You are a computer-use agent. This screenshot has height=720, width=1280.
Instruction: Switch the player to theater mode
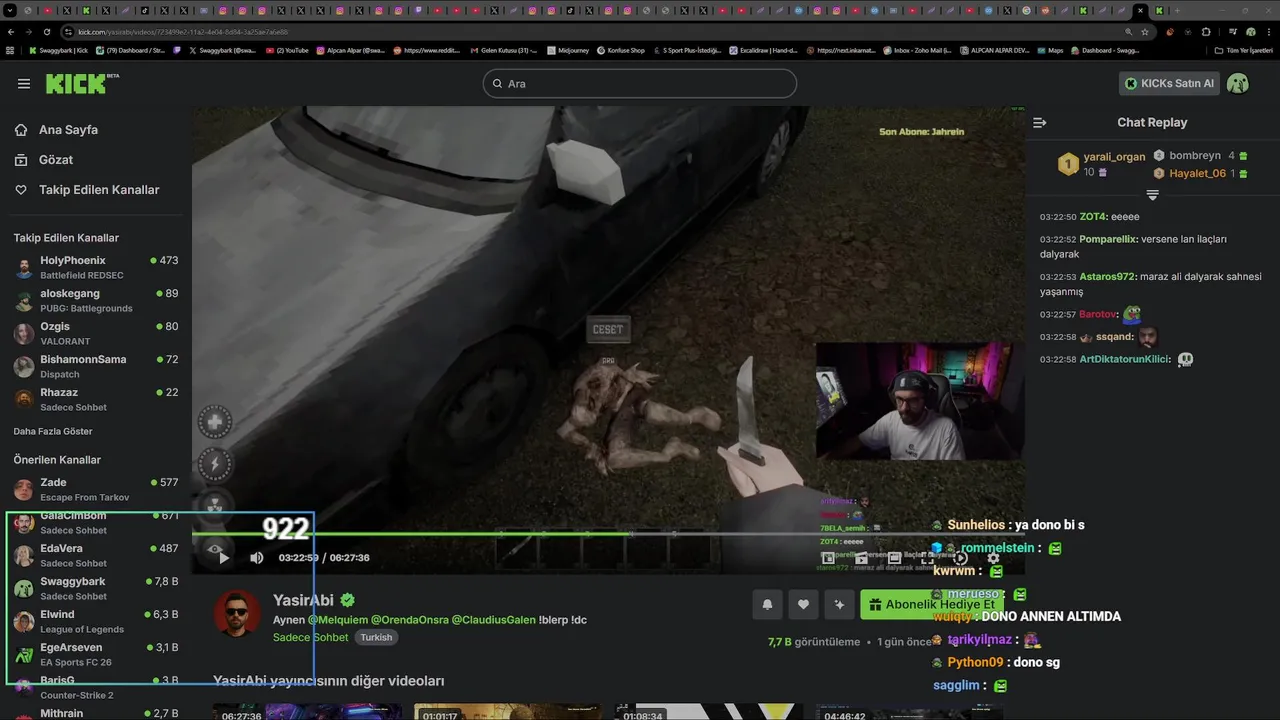pyautogui.click(x=894, y=558)
